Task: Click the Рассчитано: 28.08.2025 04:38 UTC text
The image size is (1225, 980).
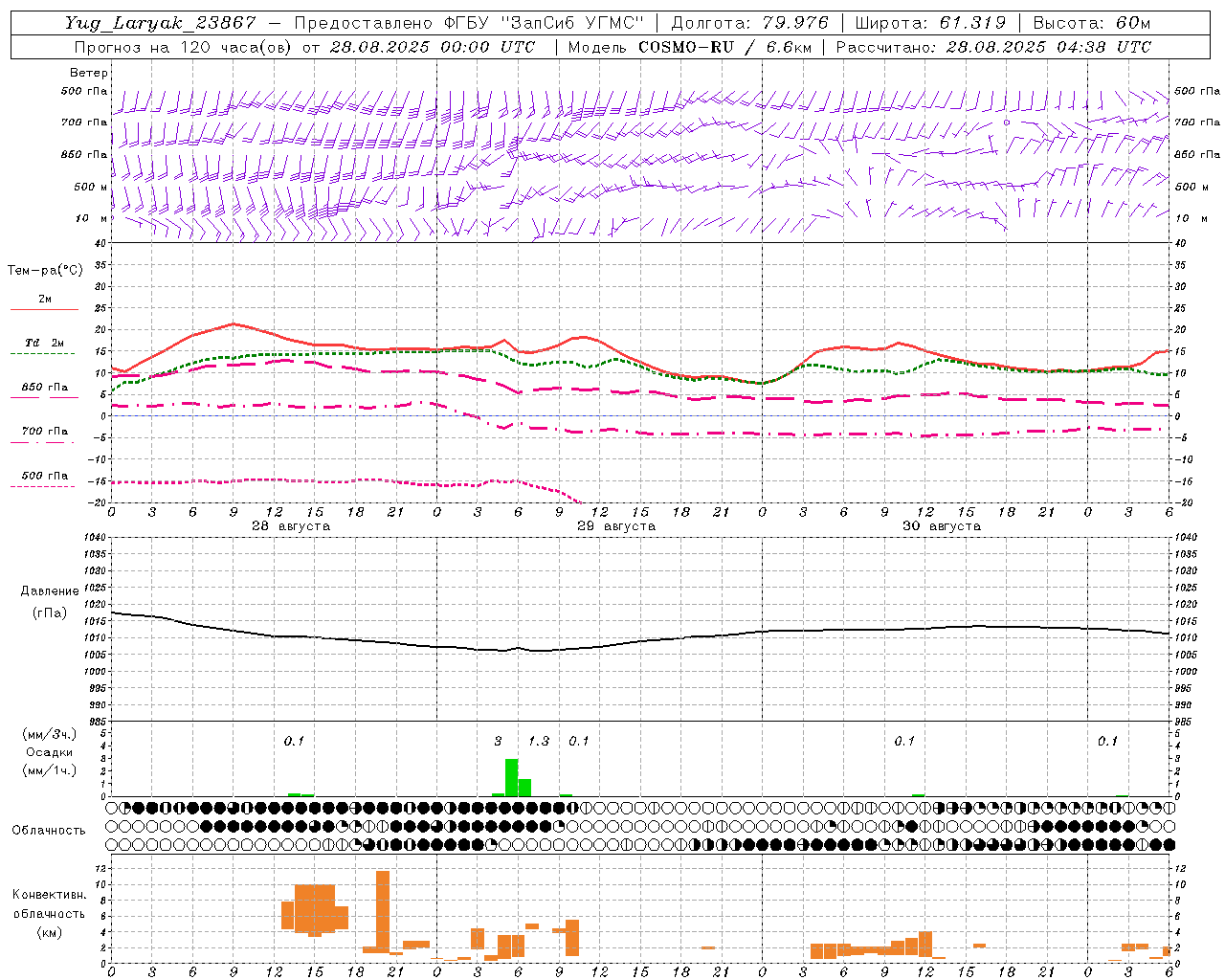Action: point(993,47)
